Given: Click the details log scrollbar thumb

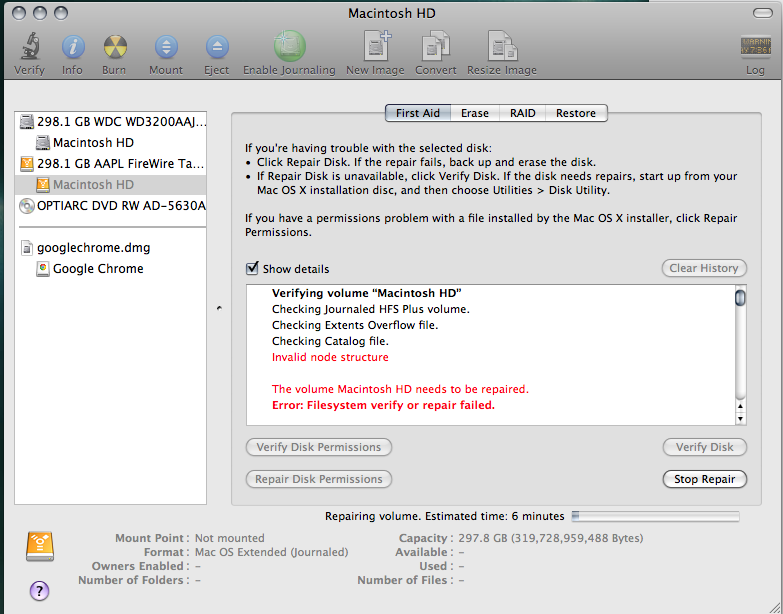Looking at the screenshot, I should (740, 298).
